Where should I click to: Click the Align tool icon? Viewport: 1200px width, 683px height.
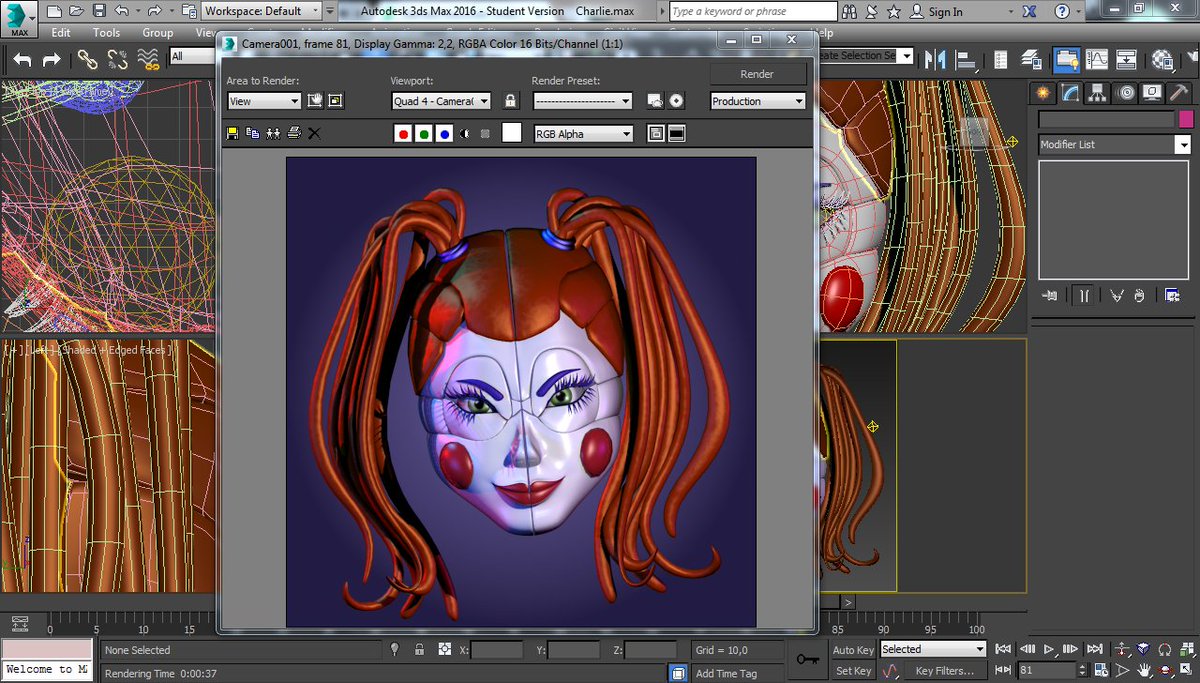[x=968, y=60]
